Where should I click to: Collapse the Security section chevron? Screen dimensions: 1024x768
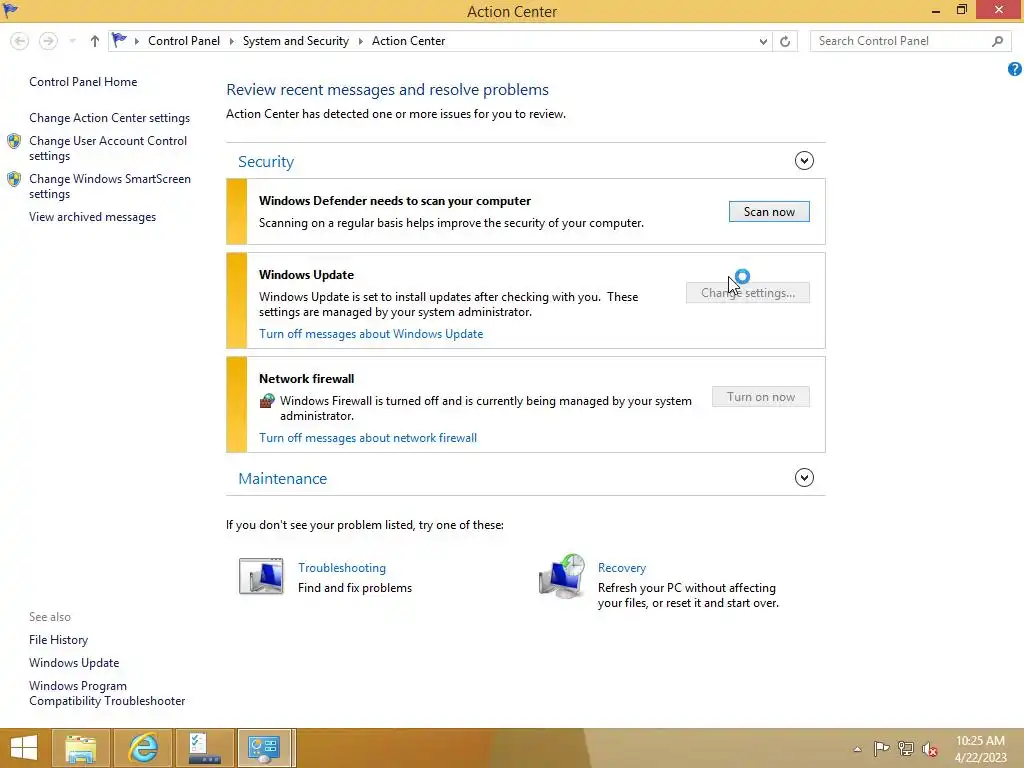[x=804, y=161]
